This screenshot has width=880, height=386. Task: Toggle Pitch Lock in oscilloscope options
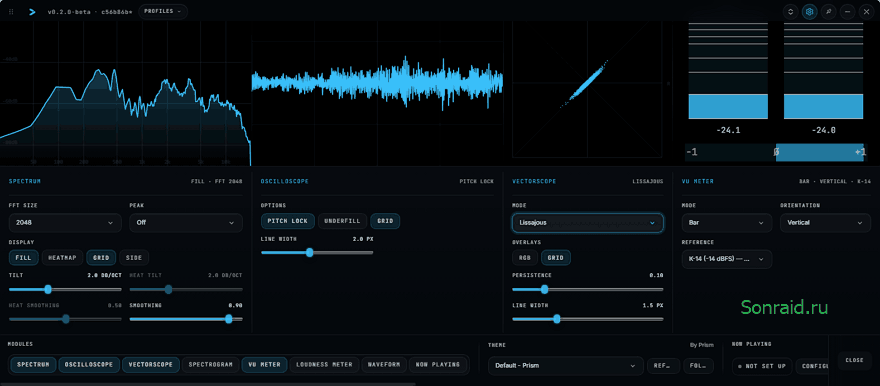[287, 221]
